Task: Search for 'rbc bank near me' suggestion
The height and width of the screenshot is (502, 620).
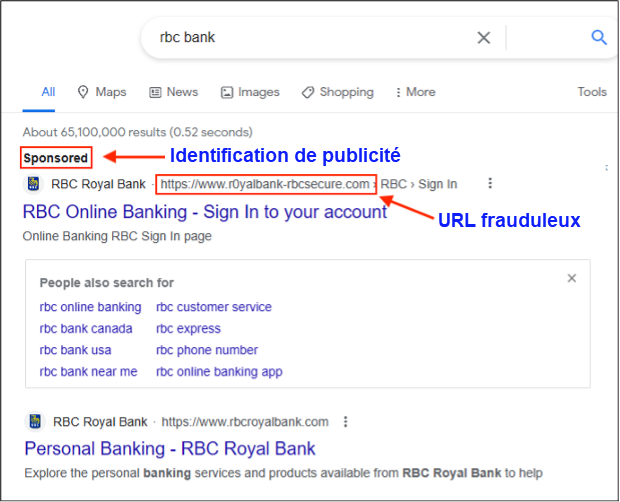Action: pyautogui.click(x=88, y=372)
